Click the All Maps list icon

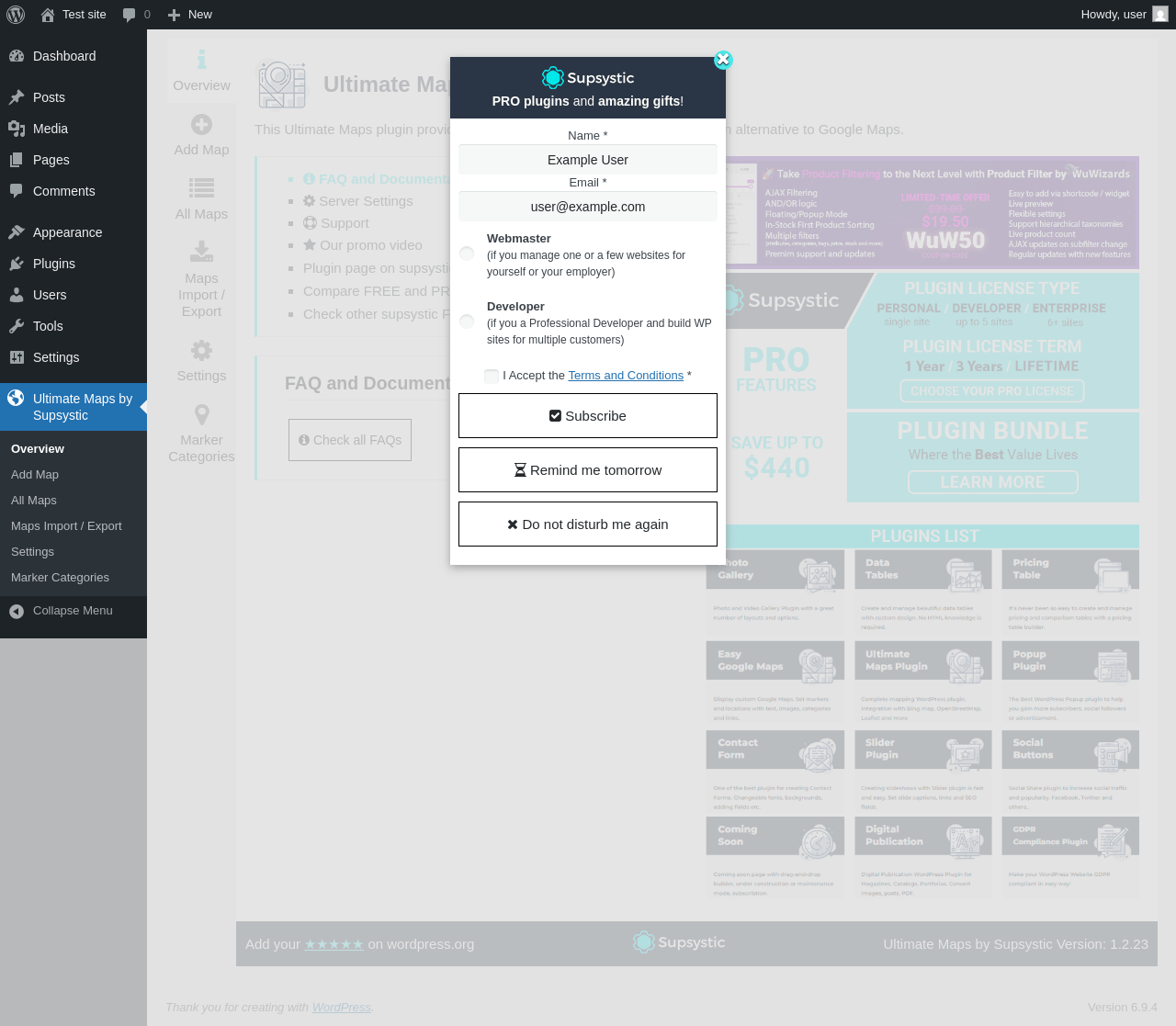click(201, 188)
